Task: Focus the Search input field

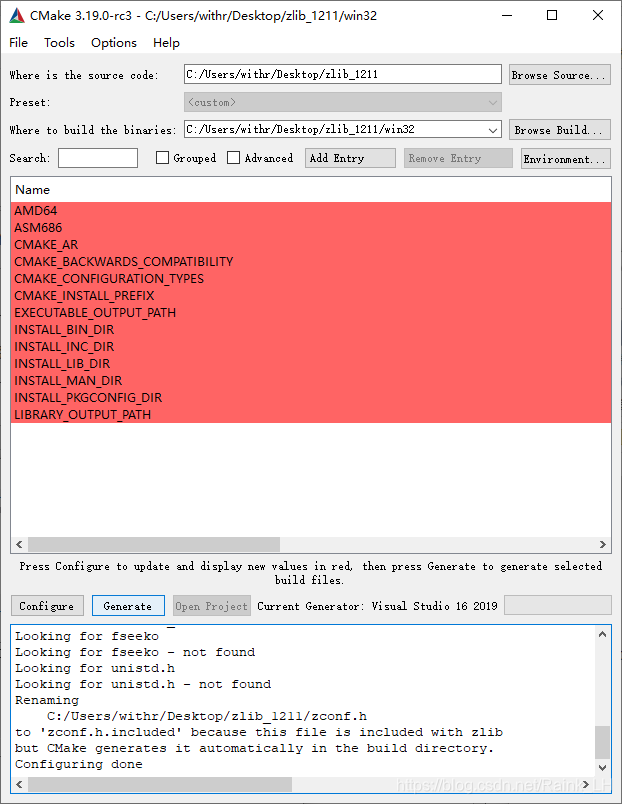Action: coord(98,158)
